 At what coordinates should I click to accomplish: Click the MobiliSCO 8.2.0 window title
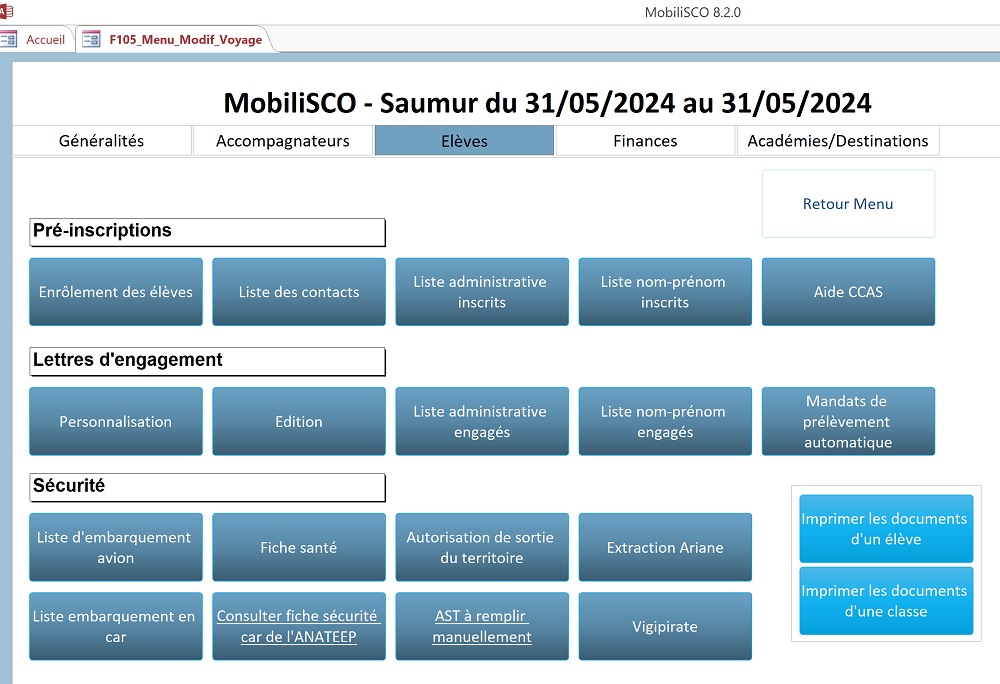coord(693,12)
